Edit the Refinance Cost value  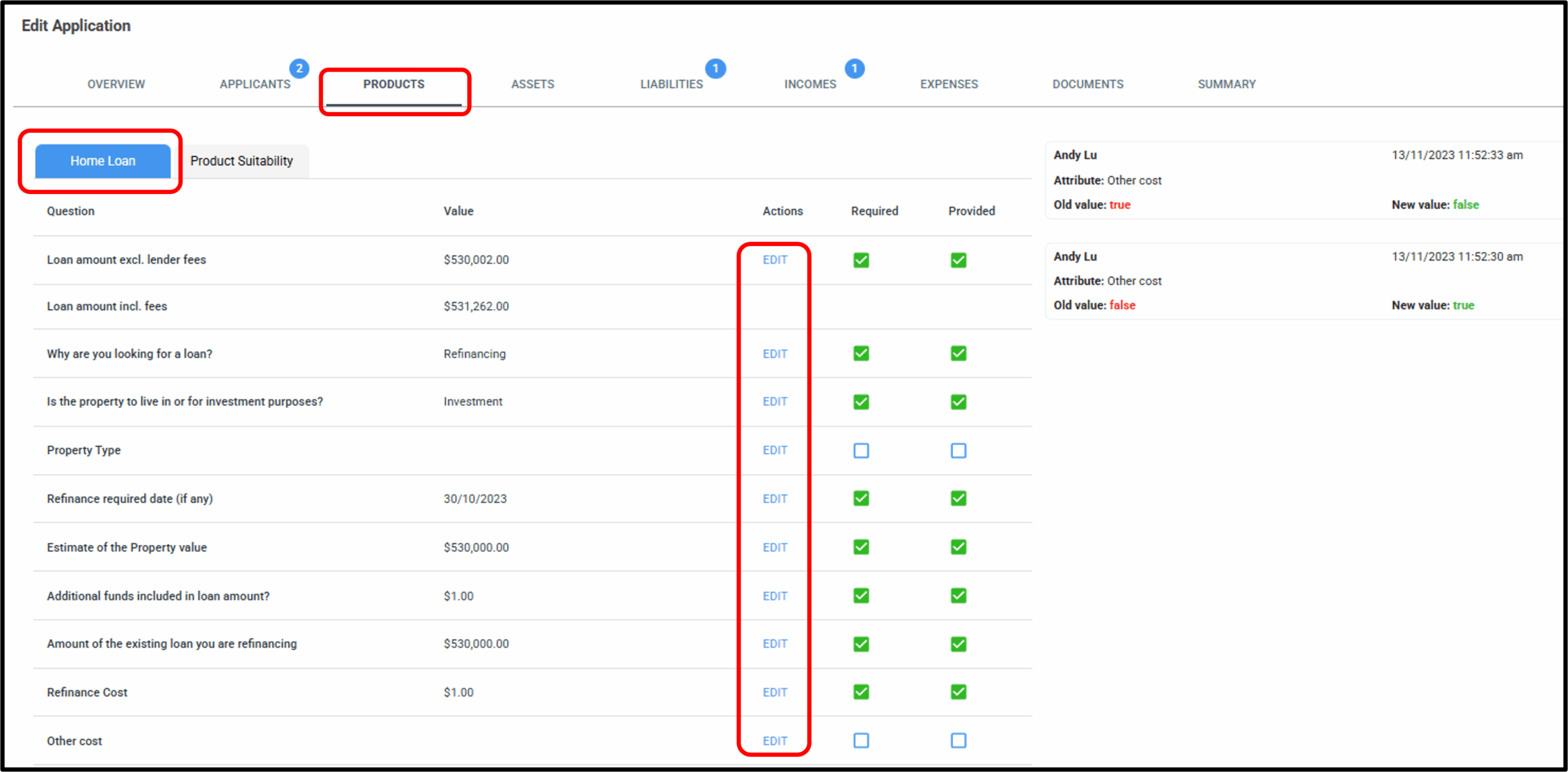[774, 692]
